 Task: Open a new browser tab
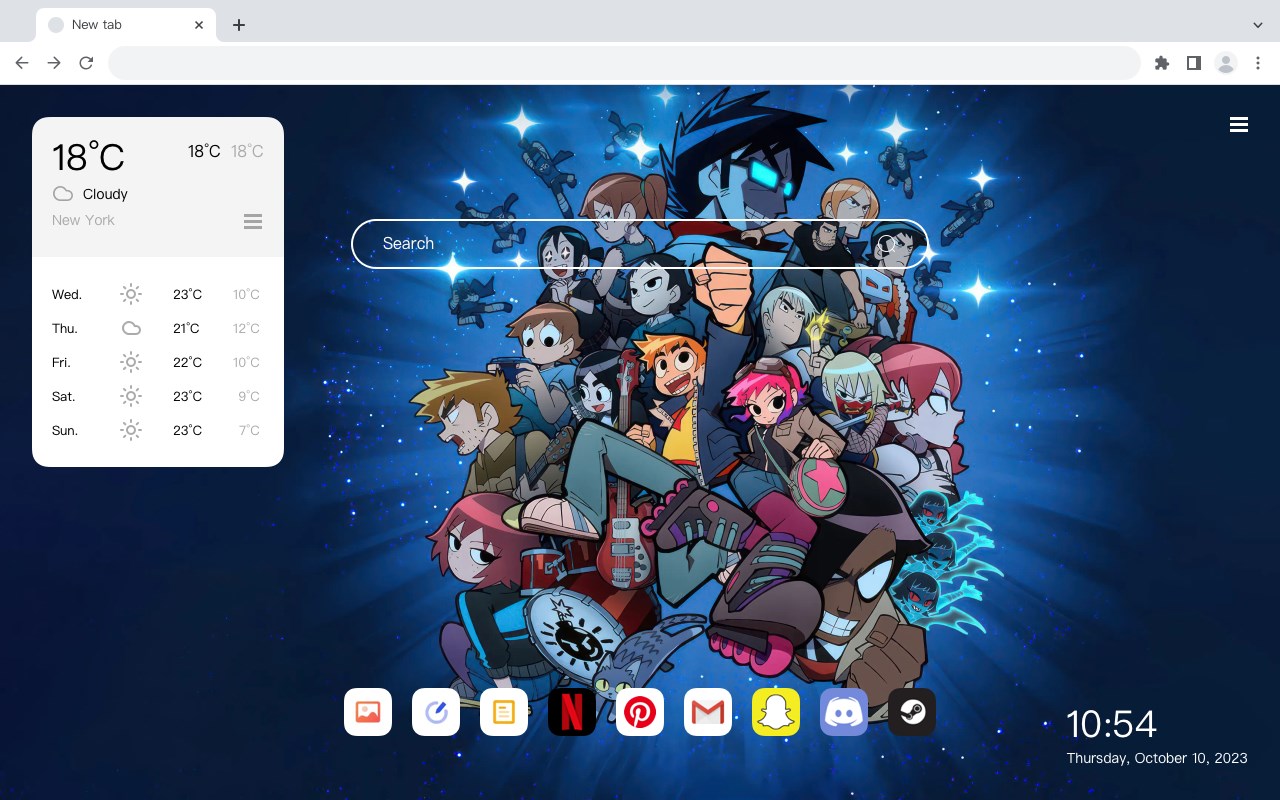coord(238,25)
